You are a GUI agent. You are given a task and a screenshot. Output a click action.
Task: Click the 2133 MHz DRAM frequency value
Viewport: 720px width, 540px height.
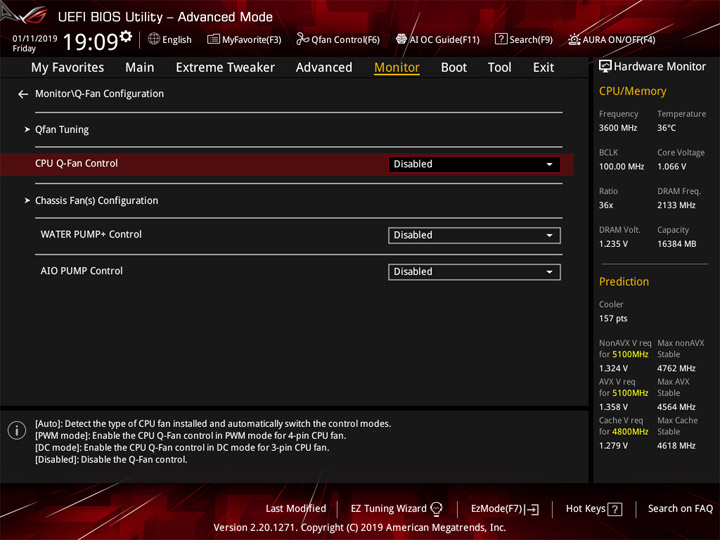(676, 205)
